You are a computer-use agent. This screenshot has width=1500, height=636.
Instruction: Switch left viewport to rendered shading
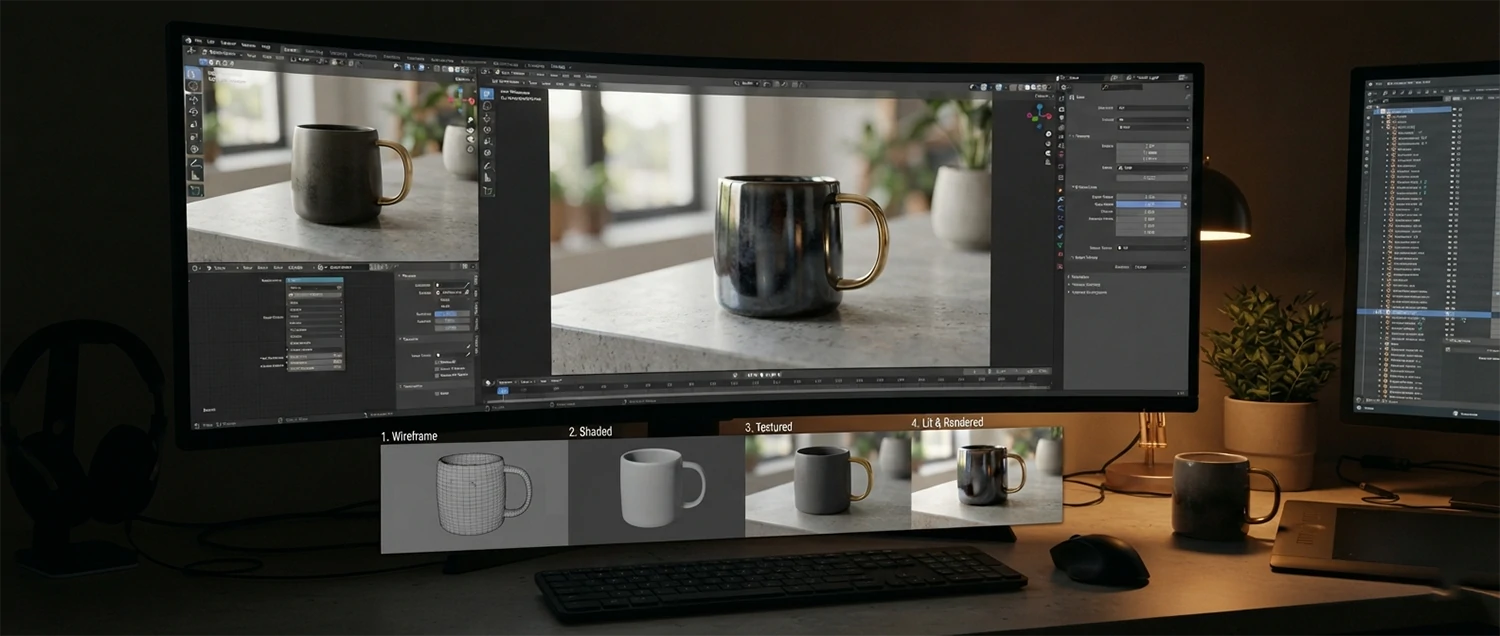pos(465,71)
